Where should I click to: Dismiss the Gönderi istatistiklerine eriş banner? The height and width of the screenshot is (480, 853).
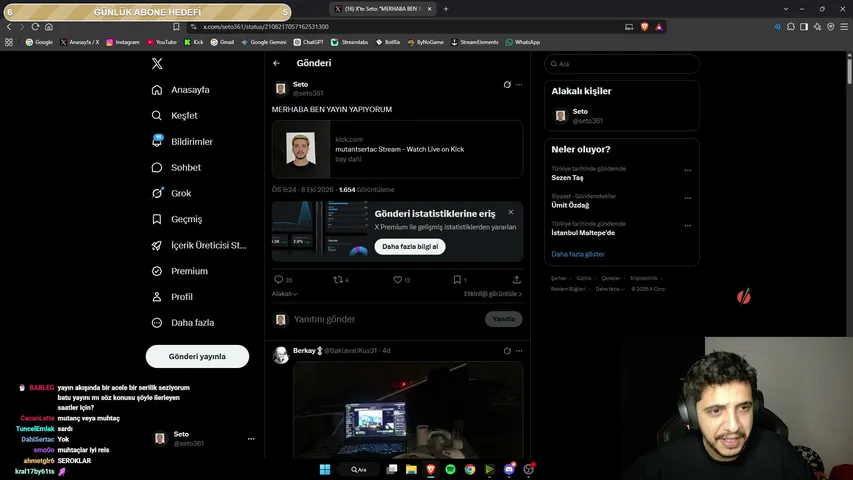click(x=511, y=212)
